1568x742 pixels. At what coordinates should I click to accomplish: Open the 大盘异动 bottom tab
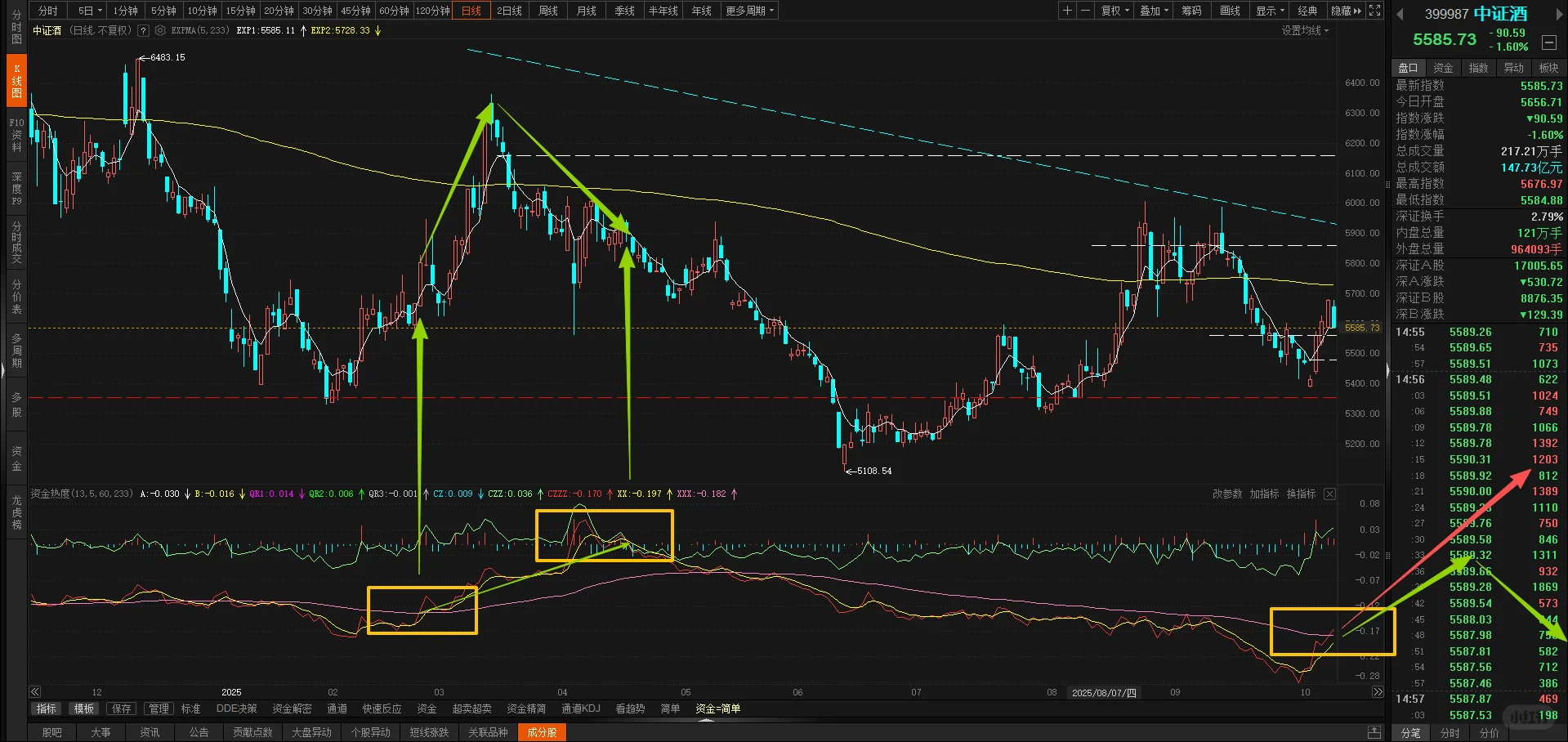click(311, 732)
